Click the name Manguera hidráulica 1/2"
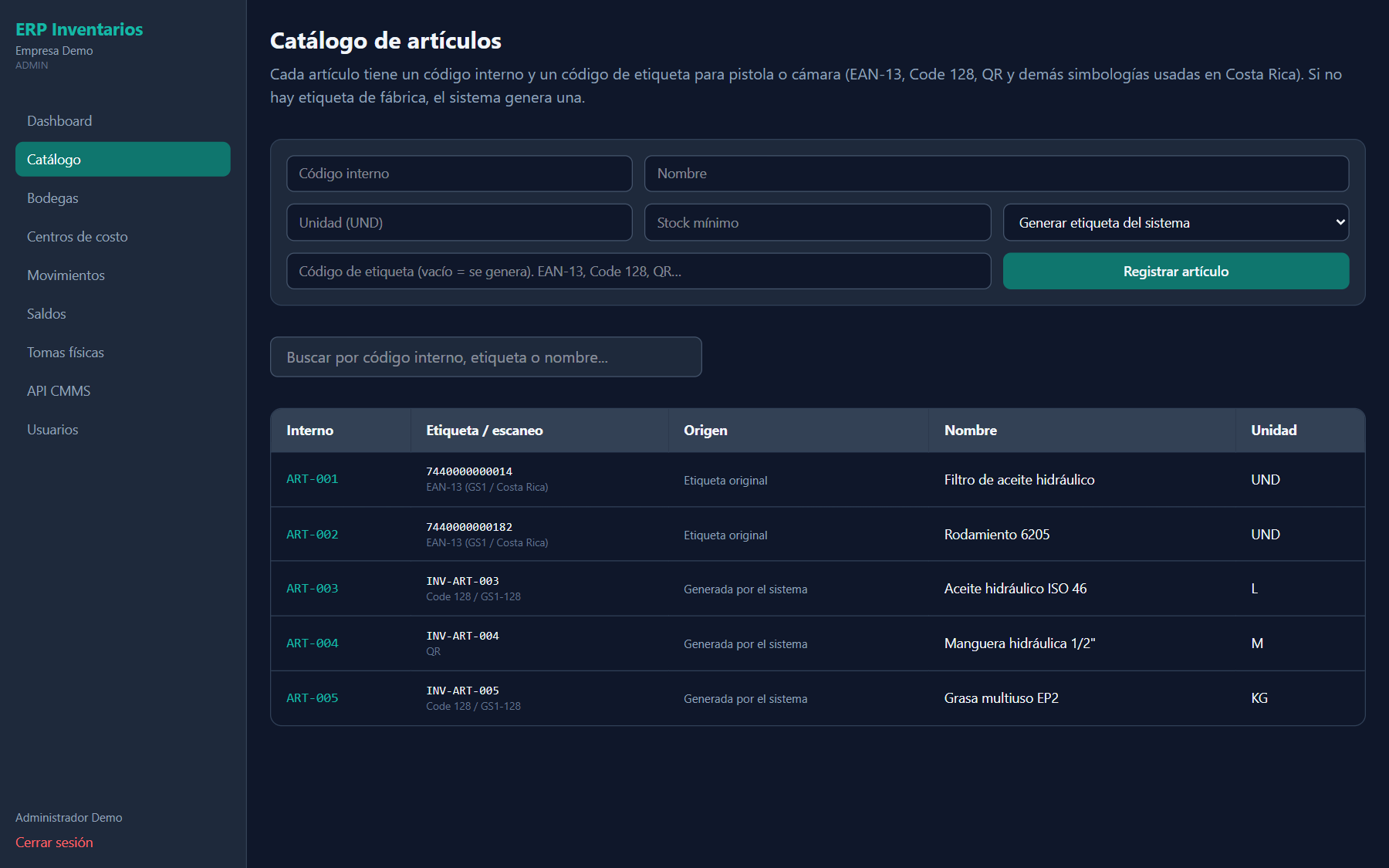The height and width of the screenshot is (868, 1389). tap(1019, 643)
